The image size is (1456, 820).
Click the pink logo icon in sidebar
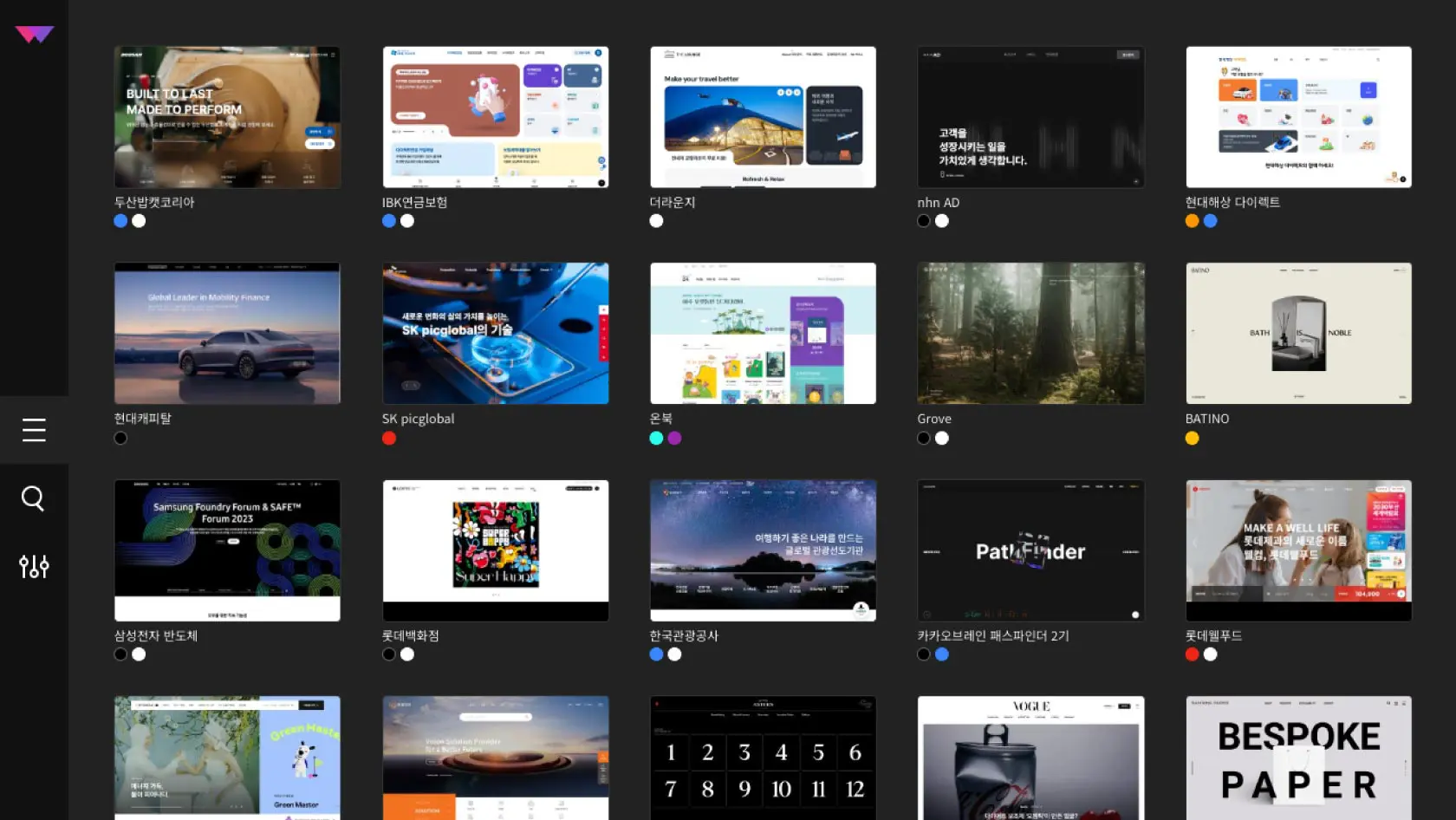click(34, 35)
